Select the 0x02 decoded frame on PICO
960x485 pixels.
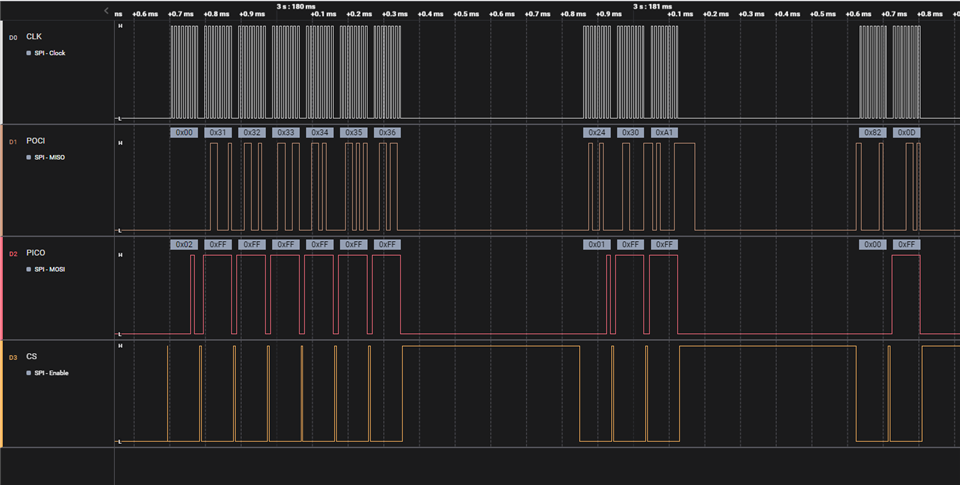click(184, 244)
